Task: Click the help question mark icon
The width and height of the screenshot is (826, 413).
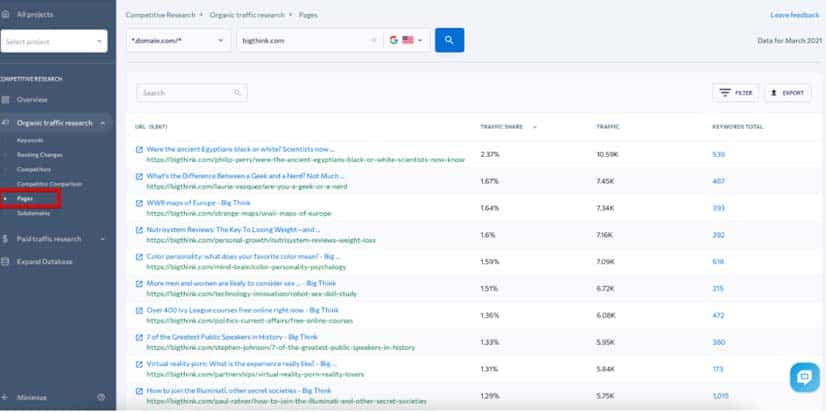Action: tap(101, 397)
